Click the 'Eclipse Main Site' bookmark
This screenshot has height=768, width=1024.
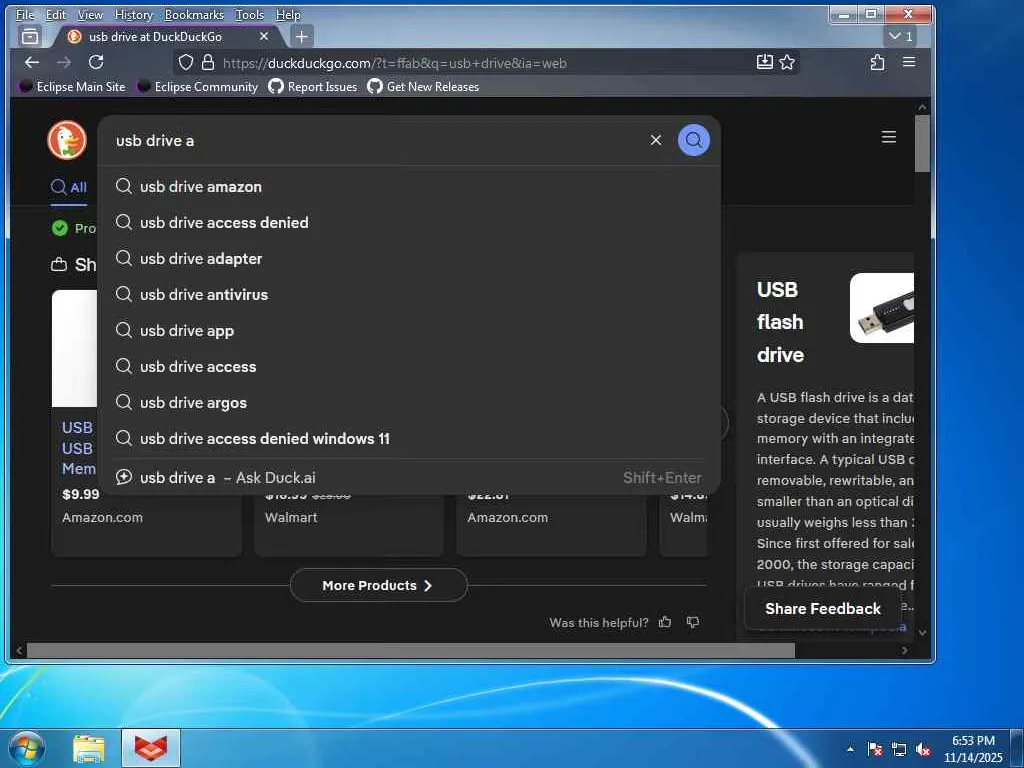click(x=72, y=86)
